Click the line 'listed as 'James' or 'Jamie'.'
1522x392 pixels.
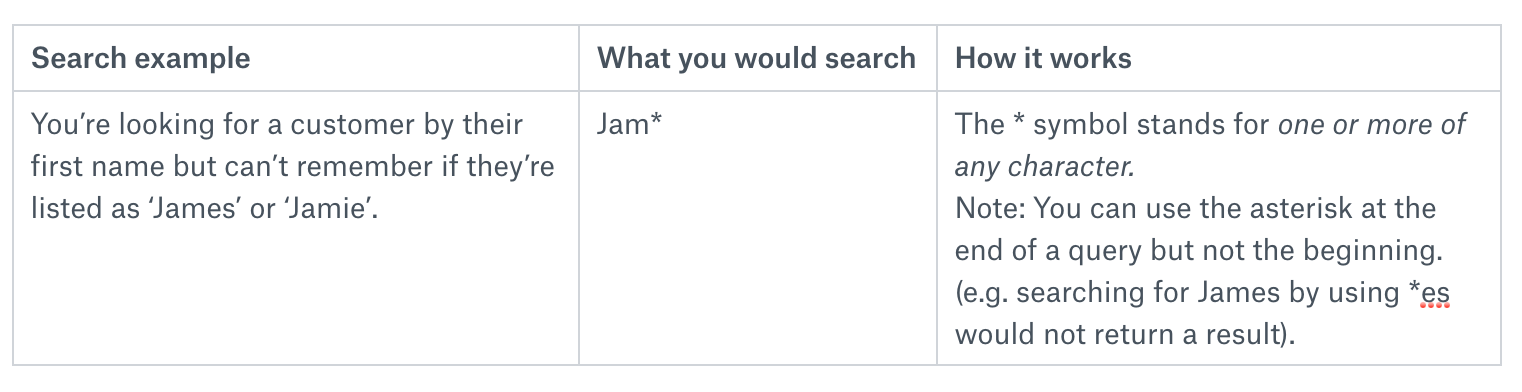tap(205, 209)
